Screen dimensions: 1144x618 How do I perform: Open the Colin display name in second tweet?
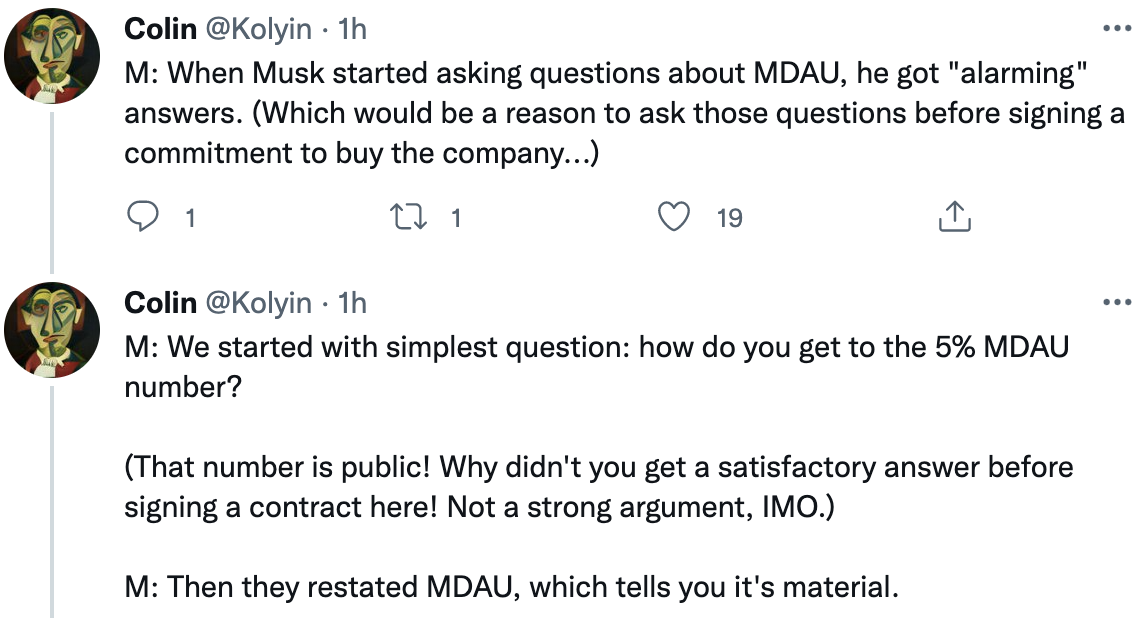(161, 302)
